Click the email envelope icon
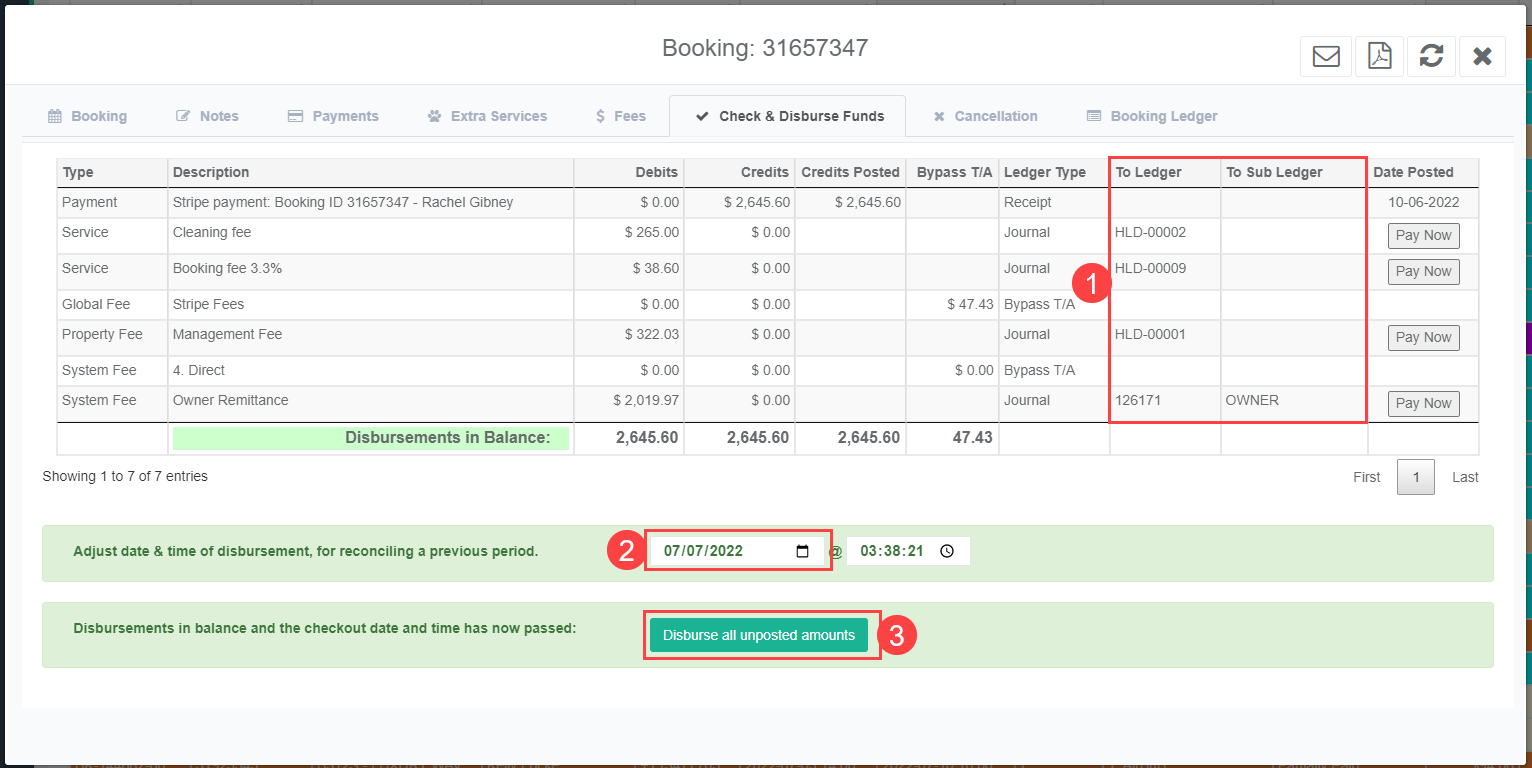The width and height of the screenshot is (1532, 768). pyautogui.click(x=1326, y=56)
